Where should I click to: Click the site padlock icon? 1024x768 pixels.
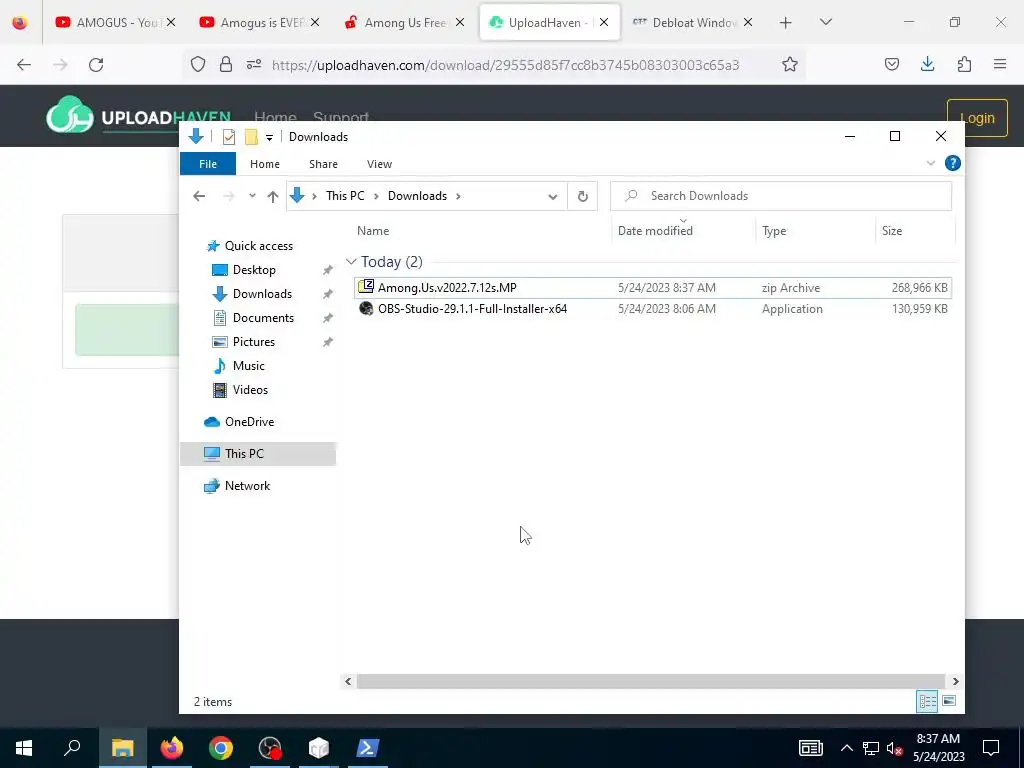226,64
